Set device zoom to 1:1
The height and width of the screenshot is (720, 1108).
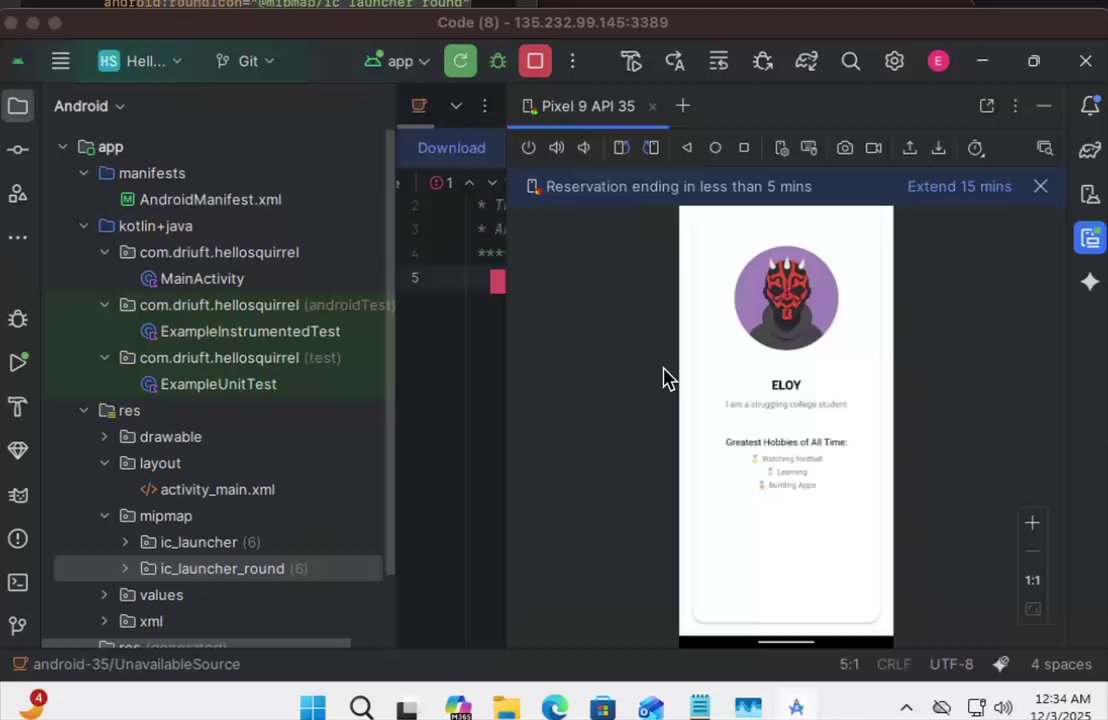click(1032, 580)
